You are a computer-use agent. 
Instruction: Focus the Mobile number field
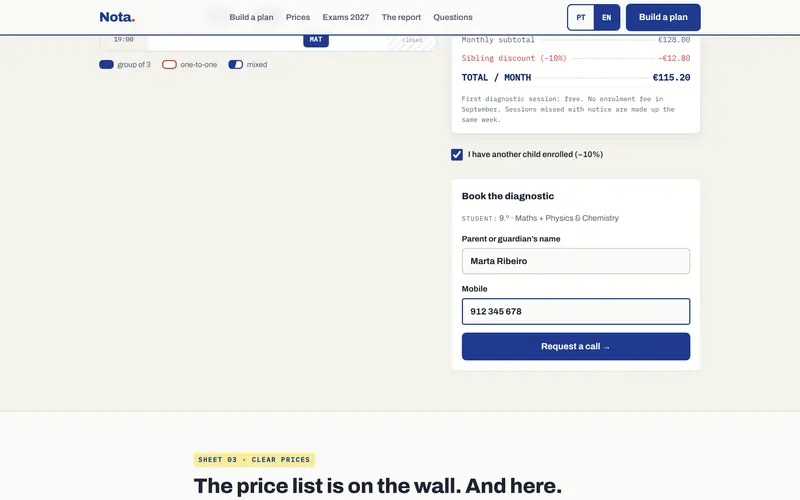pyautogui.click(x=576, y=311)
